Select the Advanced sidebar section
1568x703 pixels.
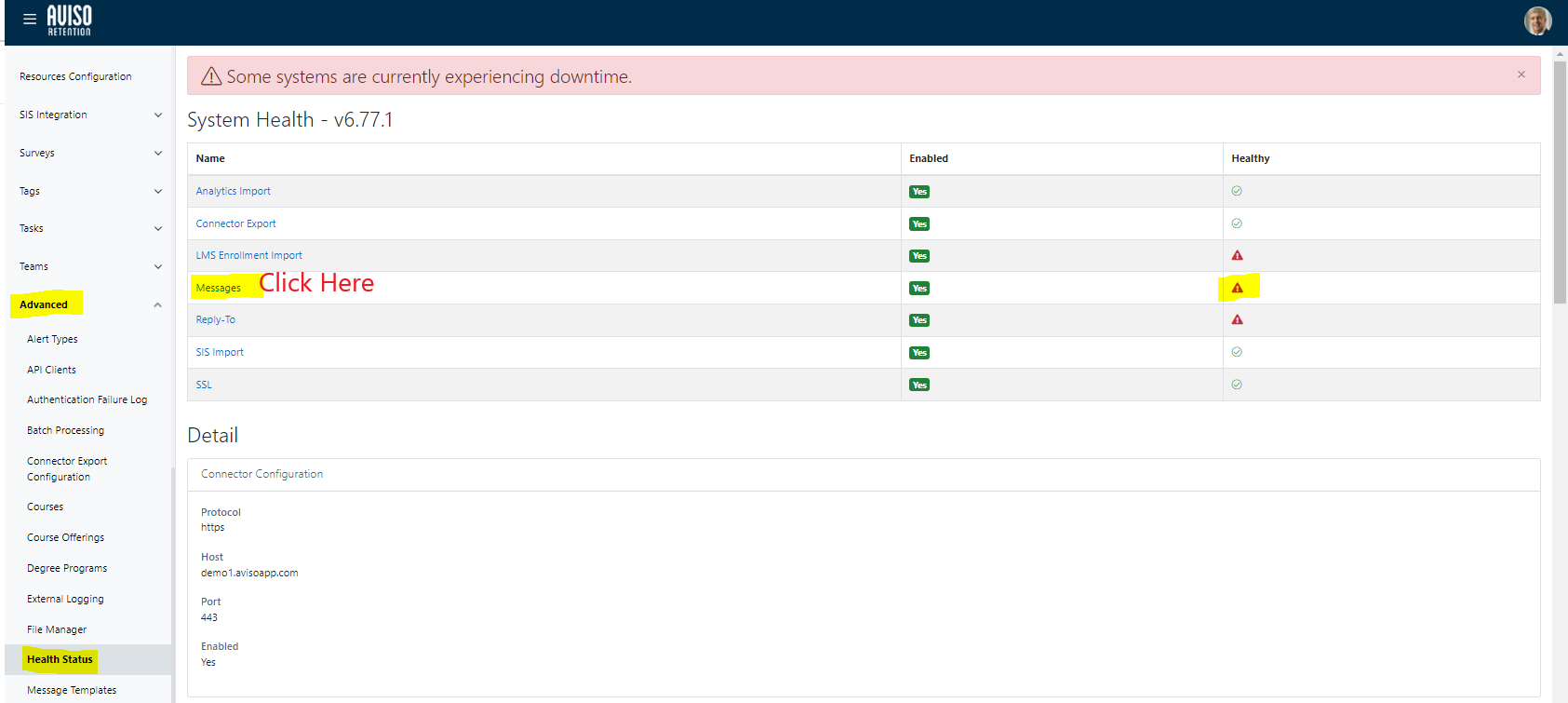click(x=44, y=304)
